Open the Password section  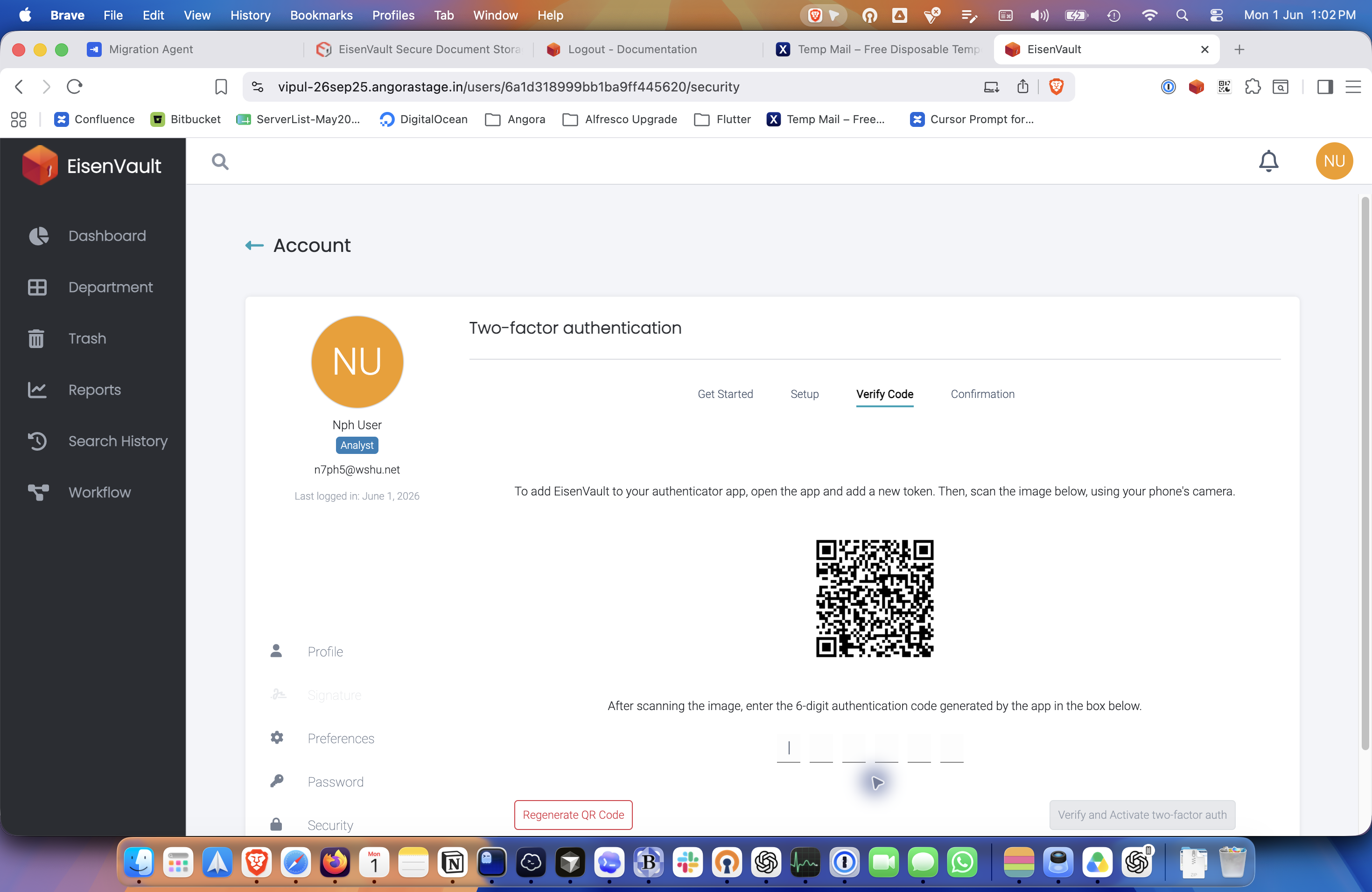(x=336, y=781)
